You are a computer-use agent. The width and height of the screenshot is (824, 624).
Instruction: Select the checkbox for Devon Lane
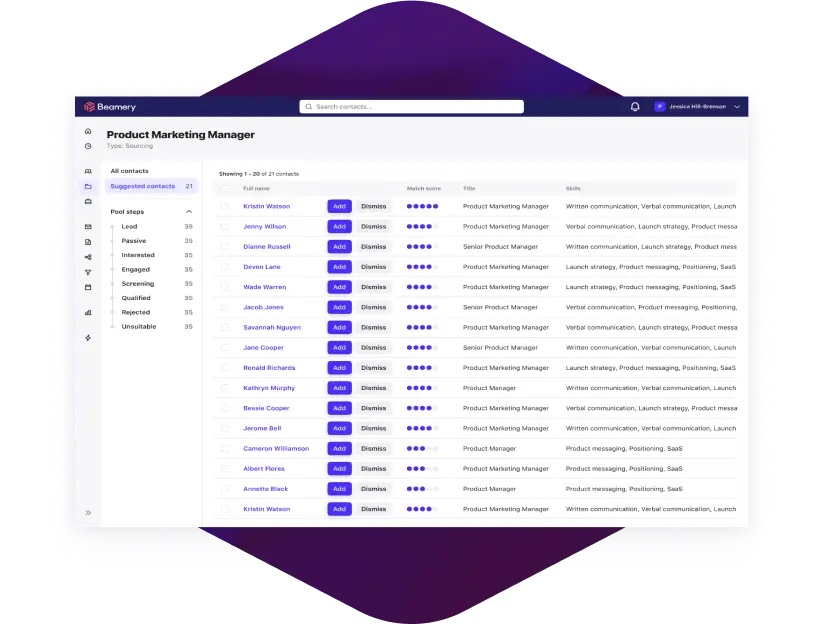coord(225,267)
